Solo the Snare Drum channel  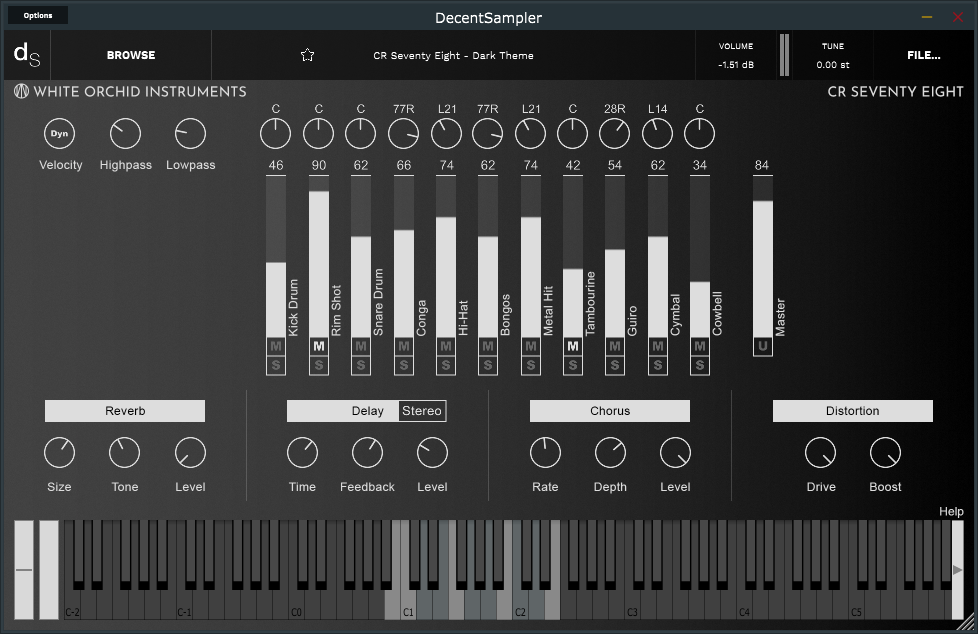click(361, 365)
